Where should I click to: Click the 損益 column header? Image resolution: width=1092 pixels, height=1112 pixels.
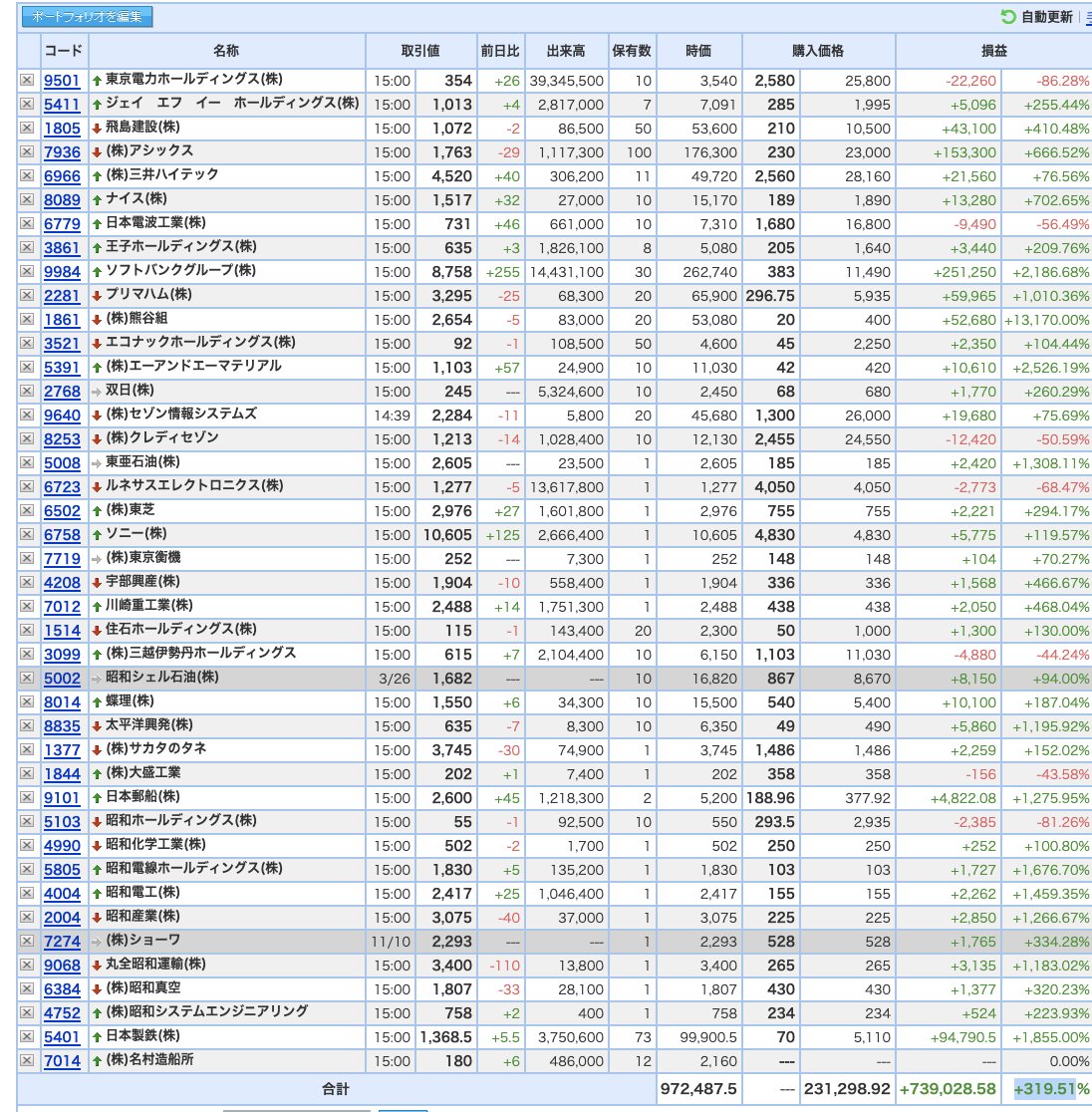pos(994,51)
